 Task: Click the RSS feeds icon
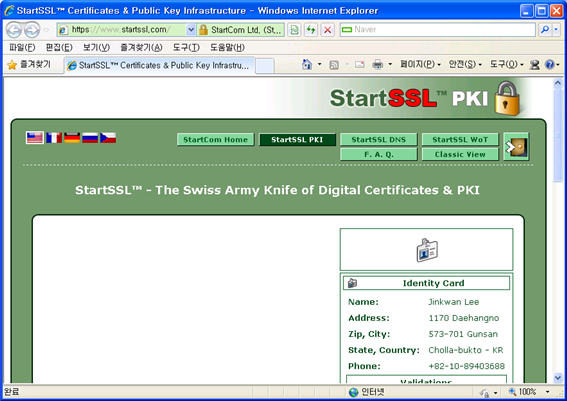(x=334, y=65)
